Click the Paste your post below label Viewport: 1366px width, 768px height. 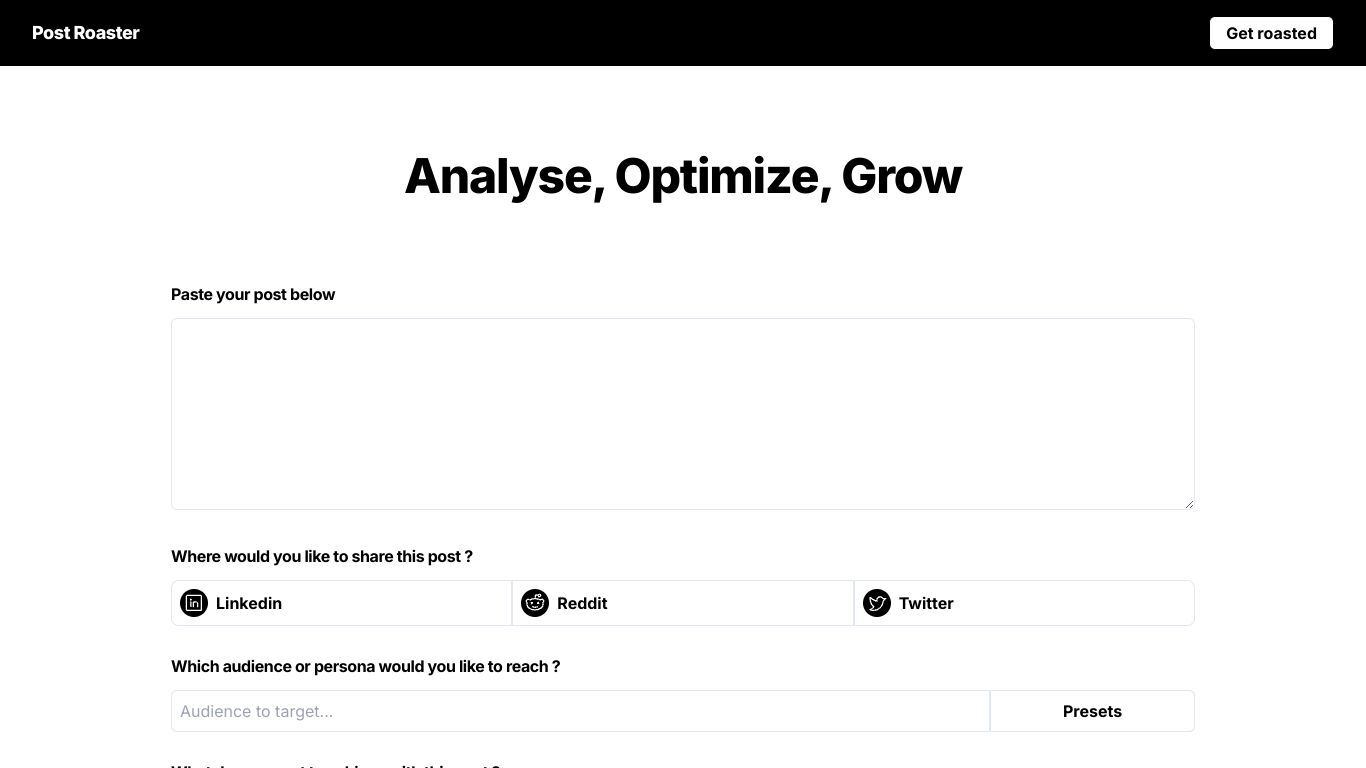pos(253,294)
